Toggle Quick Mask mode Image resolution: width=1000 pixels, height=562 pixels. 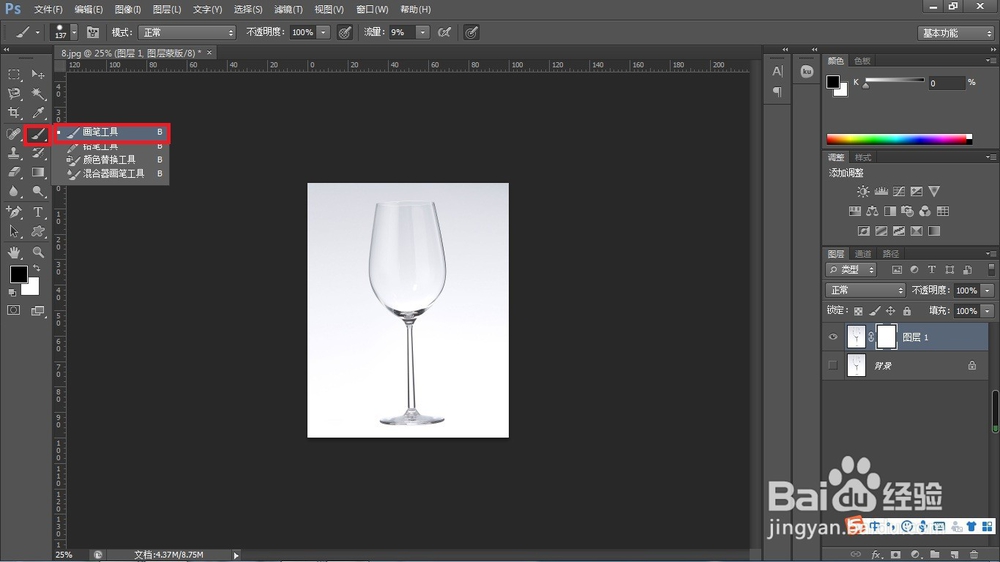[13, 311]
